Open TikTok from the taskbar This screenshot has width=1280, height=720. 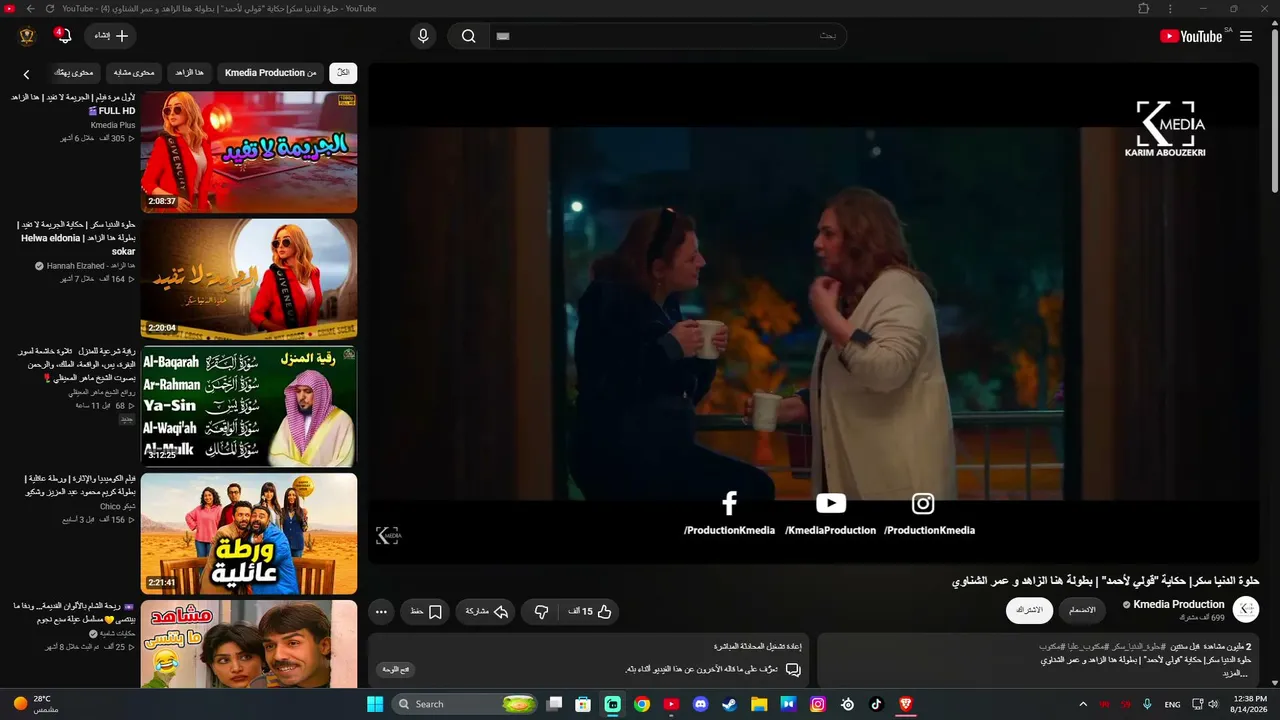[x=876, y=704]
